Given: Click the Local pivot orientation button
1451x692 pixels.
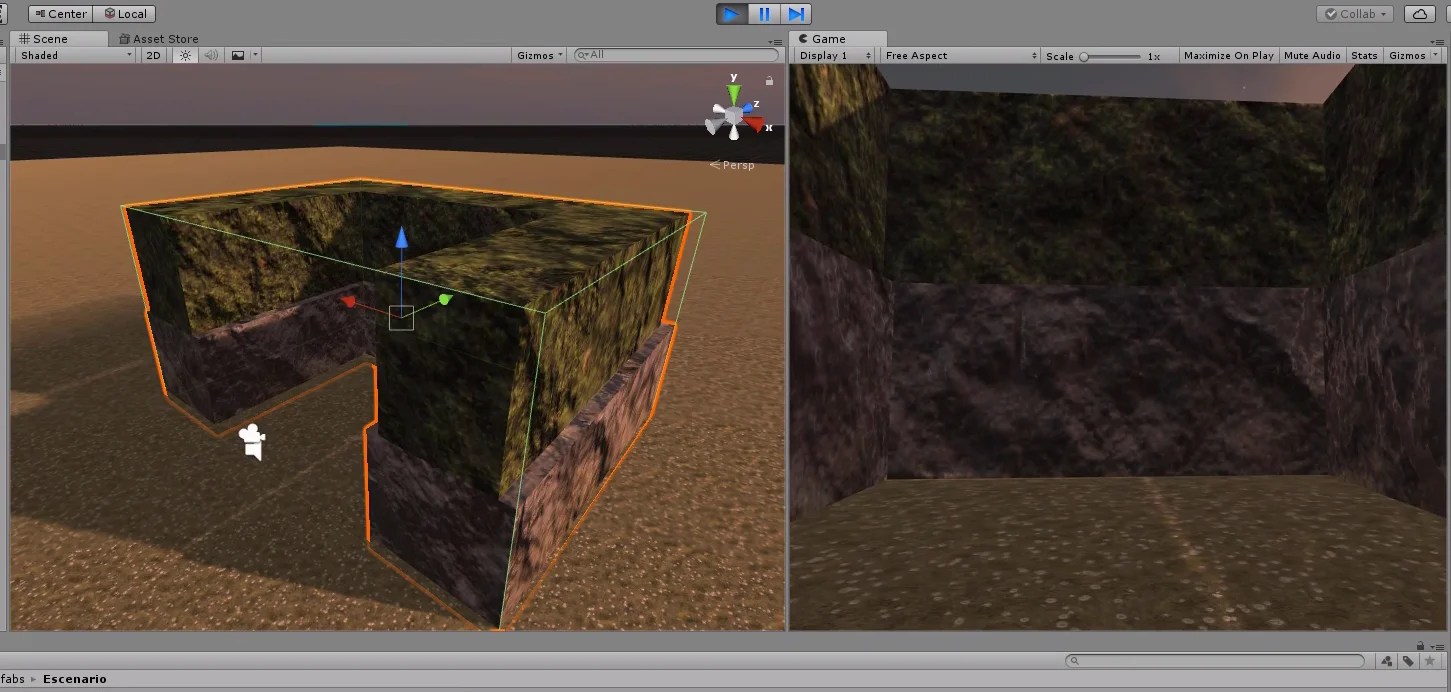Looking at the screenshot, I should [124, 13].
